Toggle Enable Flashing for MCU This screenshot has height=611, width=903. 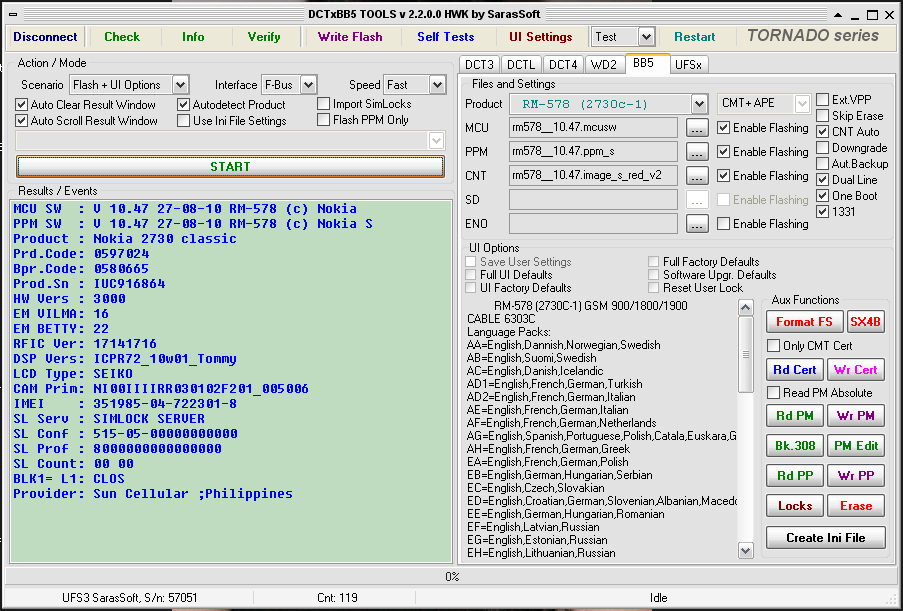coord(763,128)
